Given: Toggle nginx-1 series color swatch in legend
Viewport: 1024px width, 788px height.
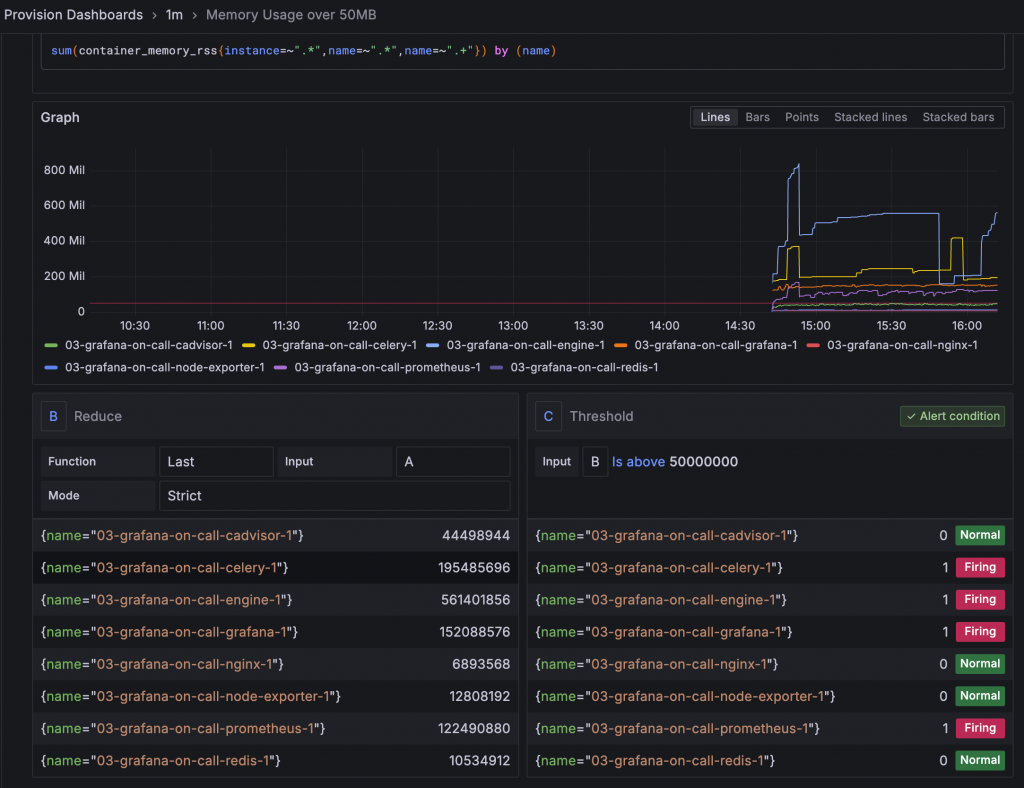Looking at the screenshot, I should 813,345.
